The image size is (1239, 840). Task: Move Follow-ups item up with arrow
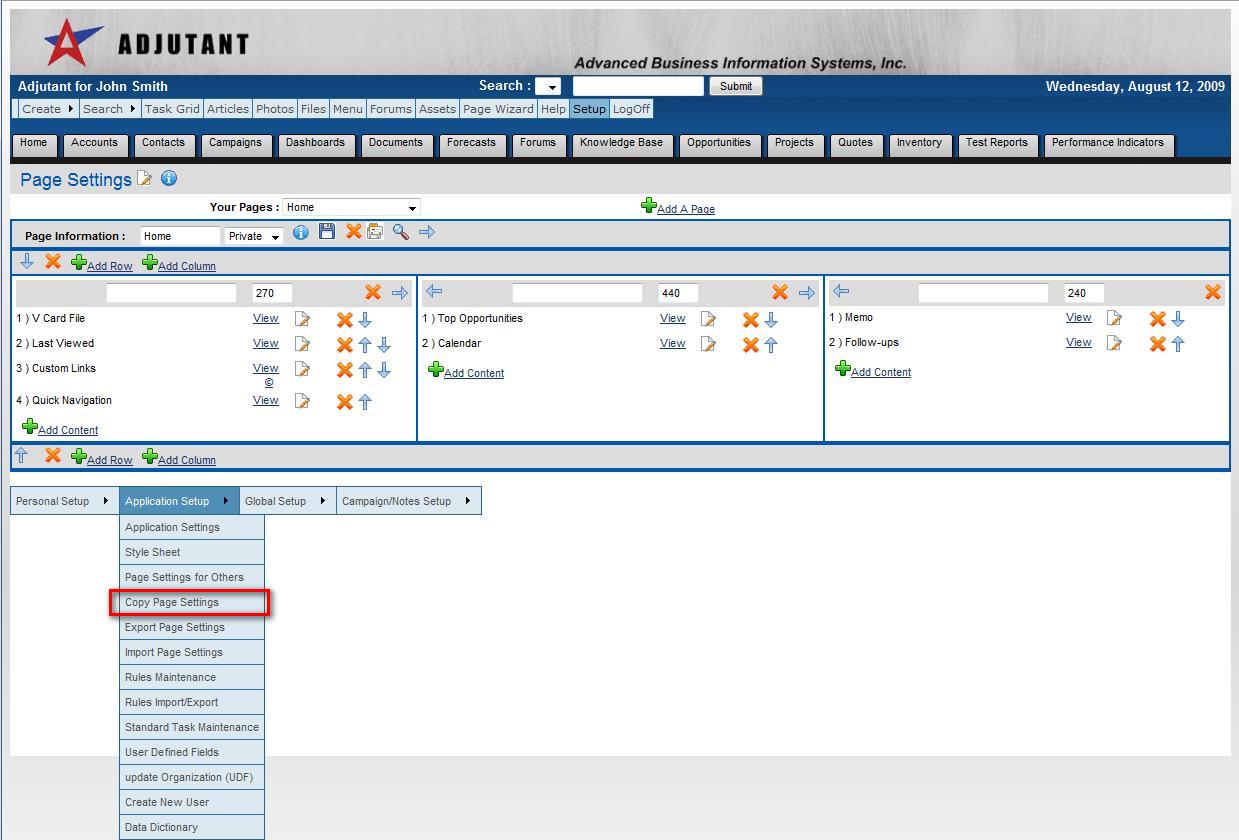coord(1178,343)
